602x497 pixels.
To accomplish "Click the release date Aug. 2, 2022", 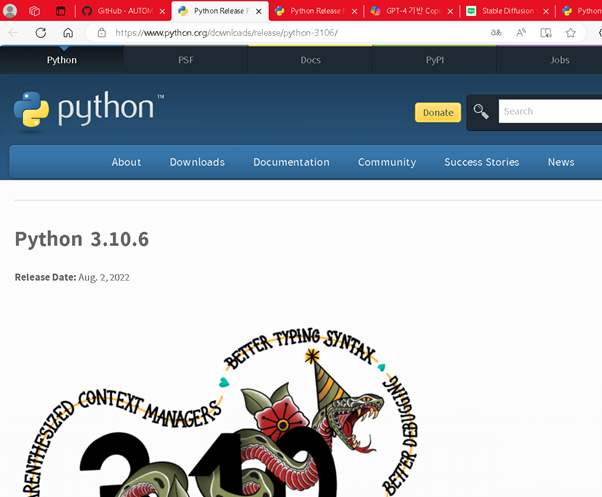I will point(104,277).
